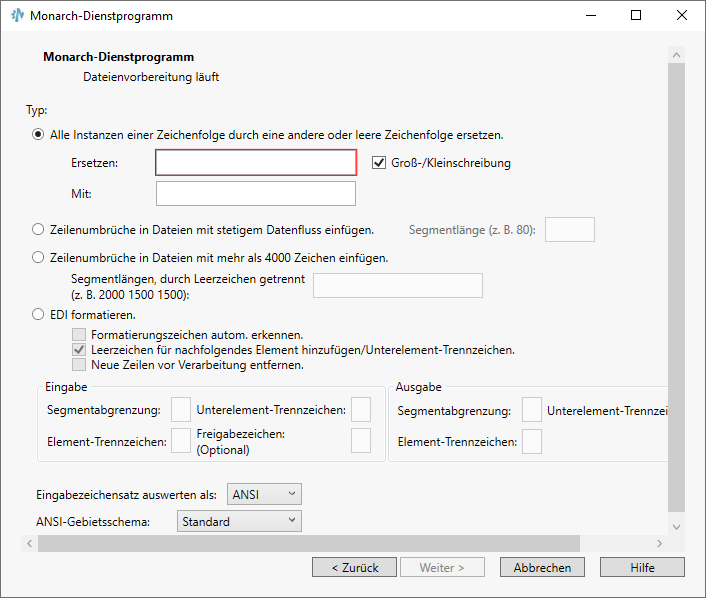Click the vertical scrollbar thumb

(676, 287)
